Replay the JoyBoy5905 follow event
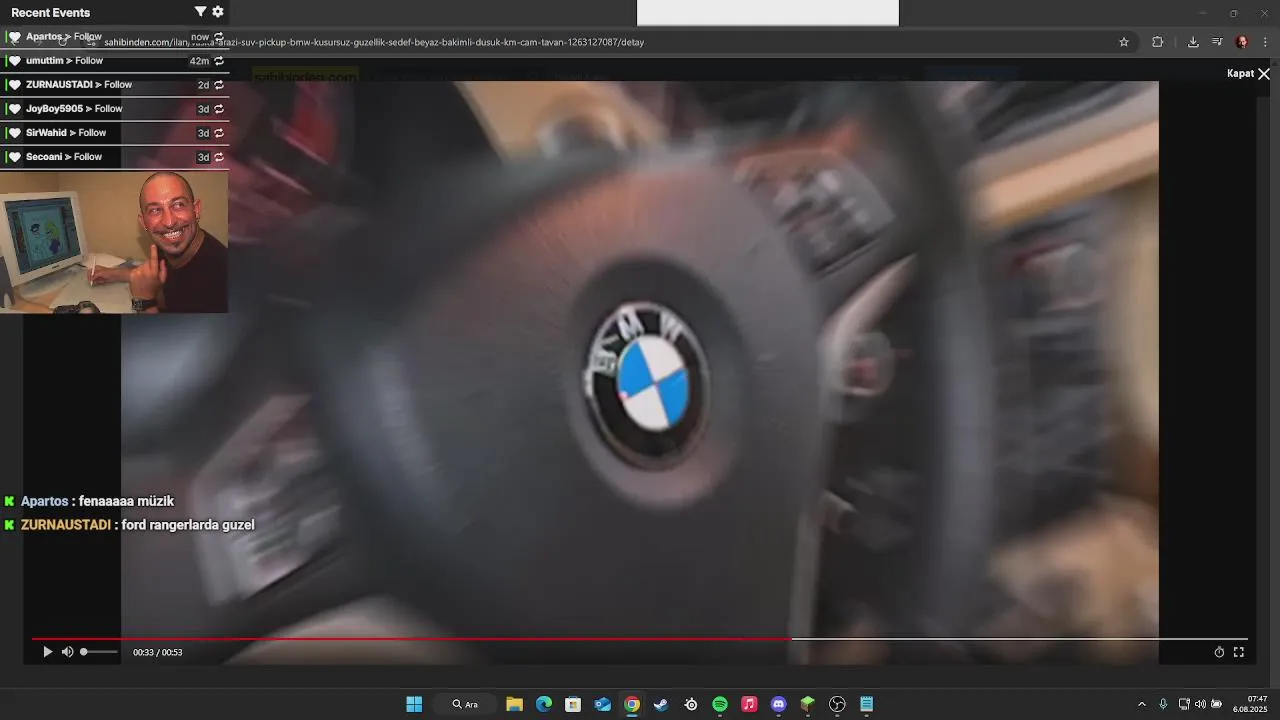 tap(219, 109)
